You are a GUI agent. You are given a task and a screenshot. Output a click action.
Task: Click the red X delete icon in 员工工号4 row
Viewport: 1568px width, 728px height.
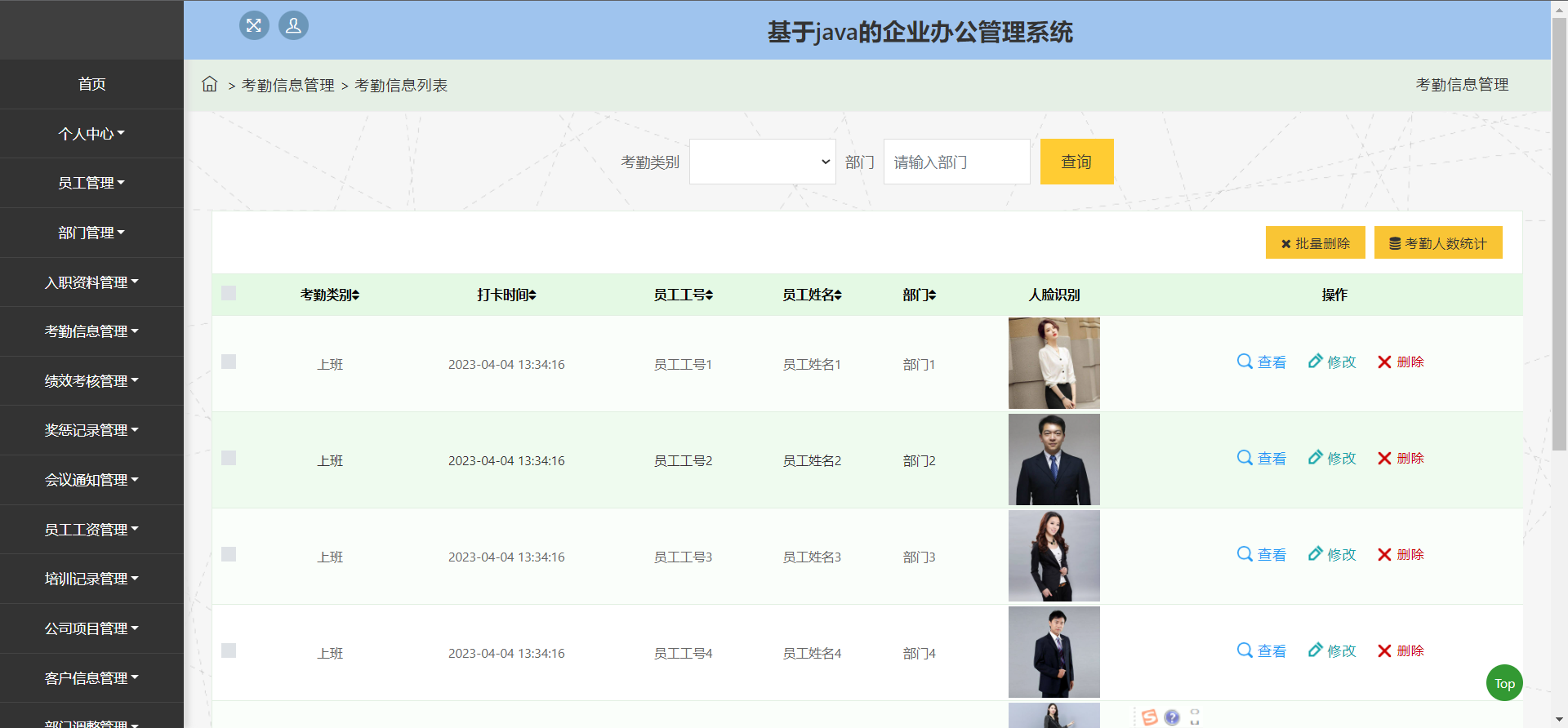pyautogui.click(x=1384, y=650)
